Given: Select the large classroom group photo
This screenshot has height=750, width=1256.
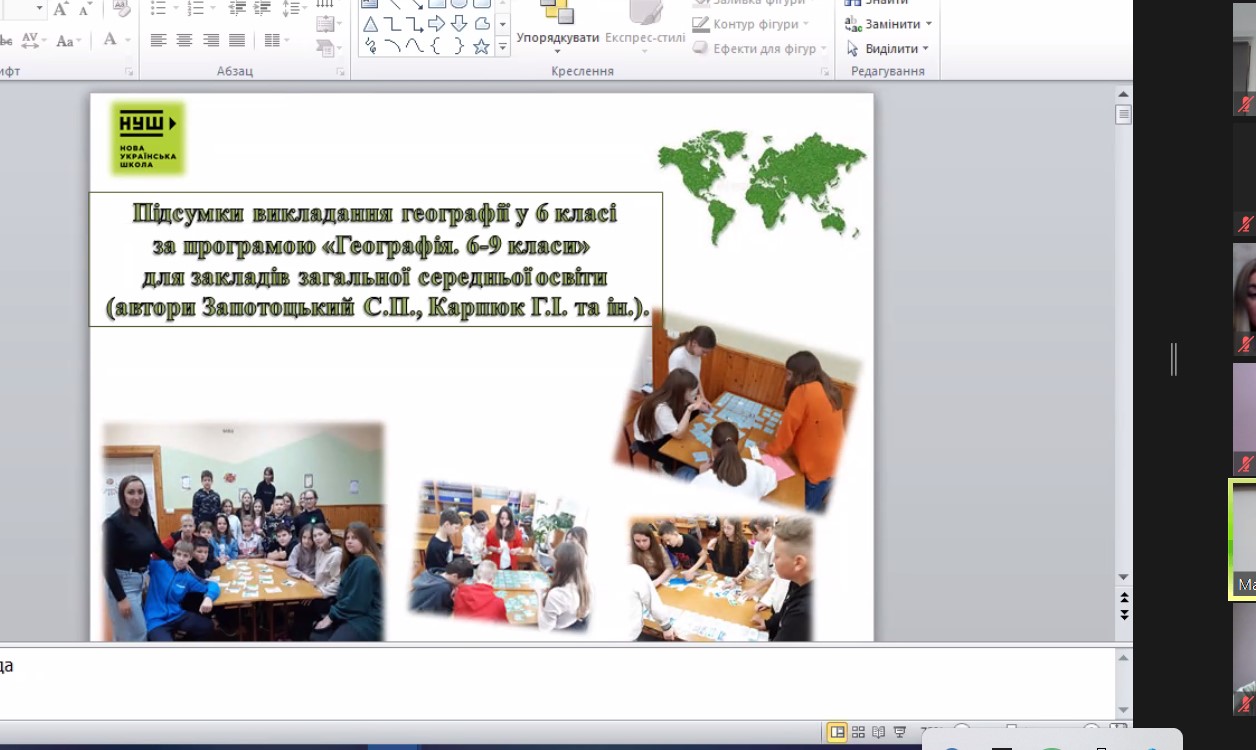Looking at the screenshot, I should point(243,531).
